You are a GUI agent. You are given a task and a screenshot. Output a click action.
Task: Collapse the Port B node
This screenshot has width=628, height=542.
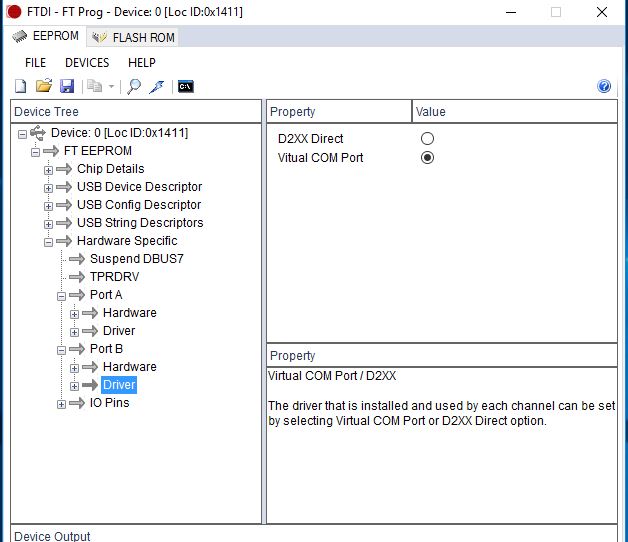61,351
